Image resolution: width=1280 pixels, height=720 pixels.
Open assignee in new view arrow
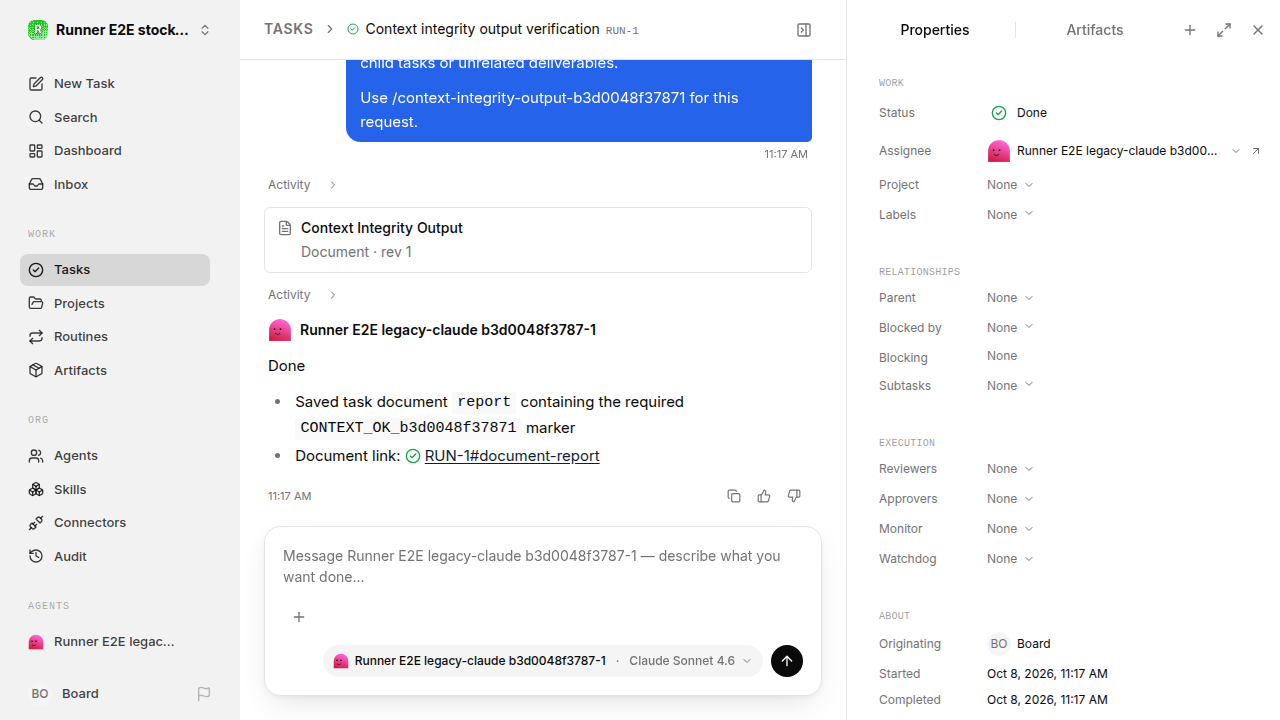(1256, 151)
